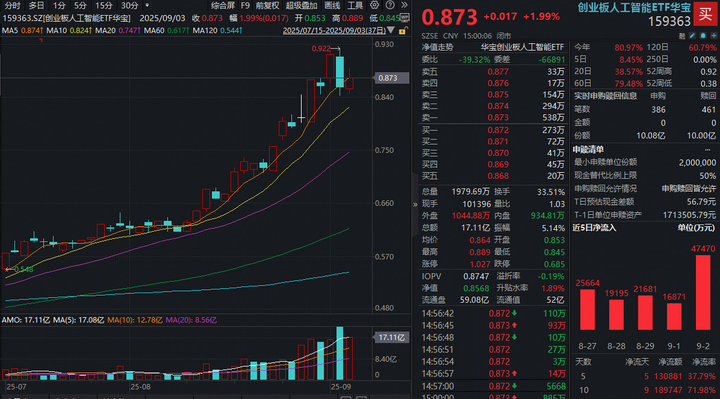Viewport: 720px width, 399px height.
Task: Click the MA20 0.747 indicator label
Action: [x=118, y=30]
